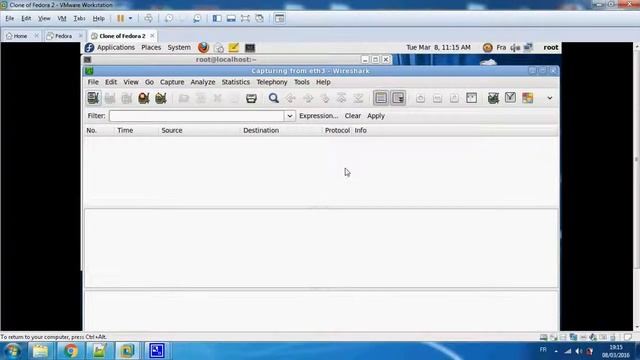This screenshot has width=640, height=360.
Task: Click the magnifier find packet icon
Action: 273,98
